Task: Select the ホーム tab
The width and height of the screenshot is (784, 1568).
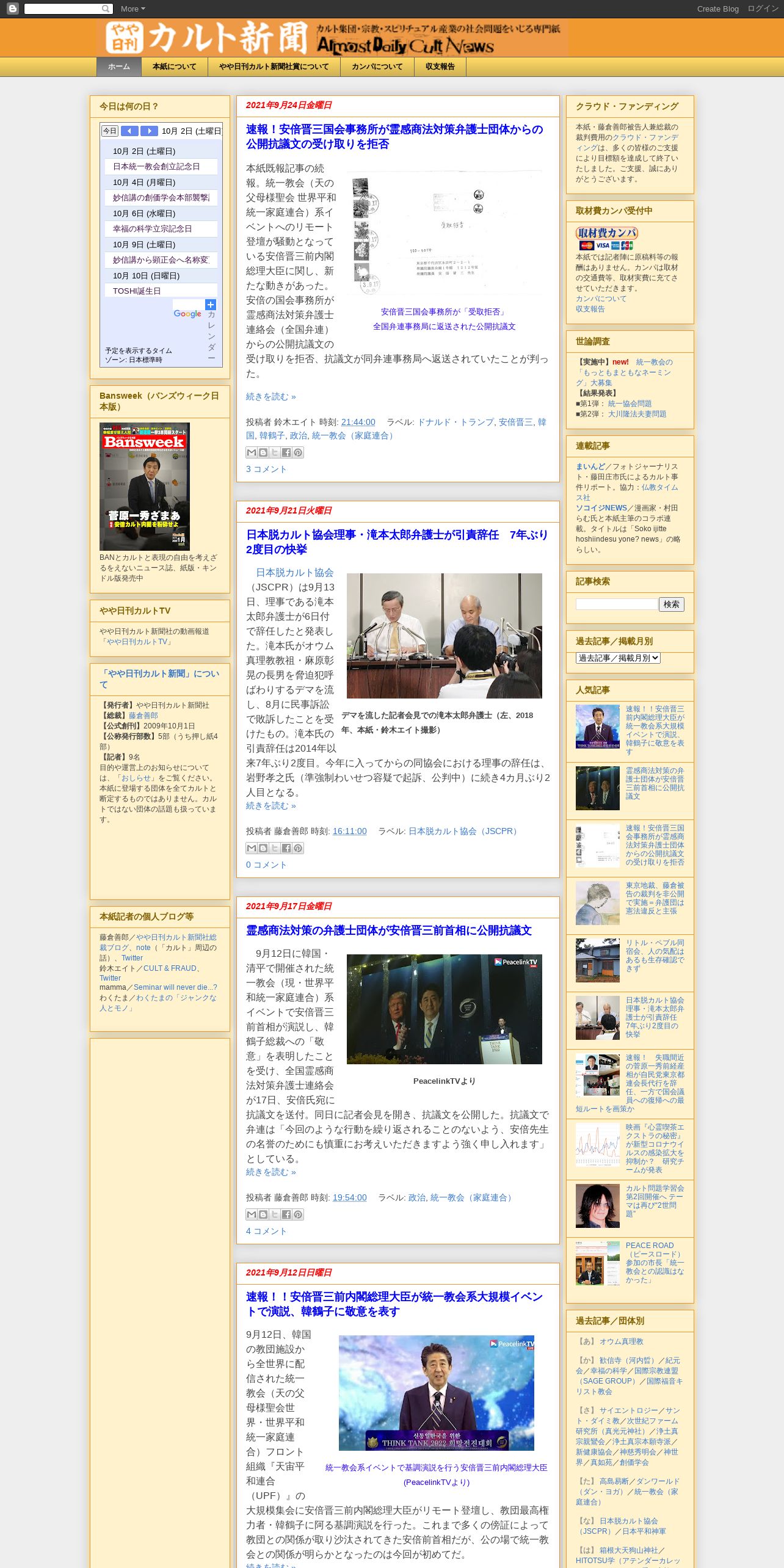Action: pyautogui.click(x=119, y=67)
